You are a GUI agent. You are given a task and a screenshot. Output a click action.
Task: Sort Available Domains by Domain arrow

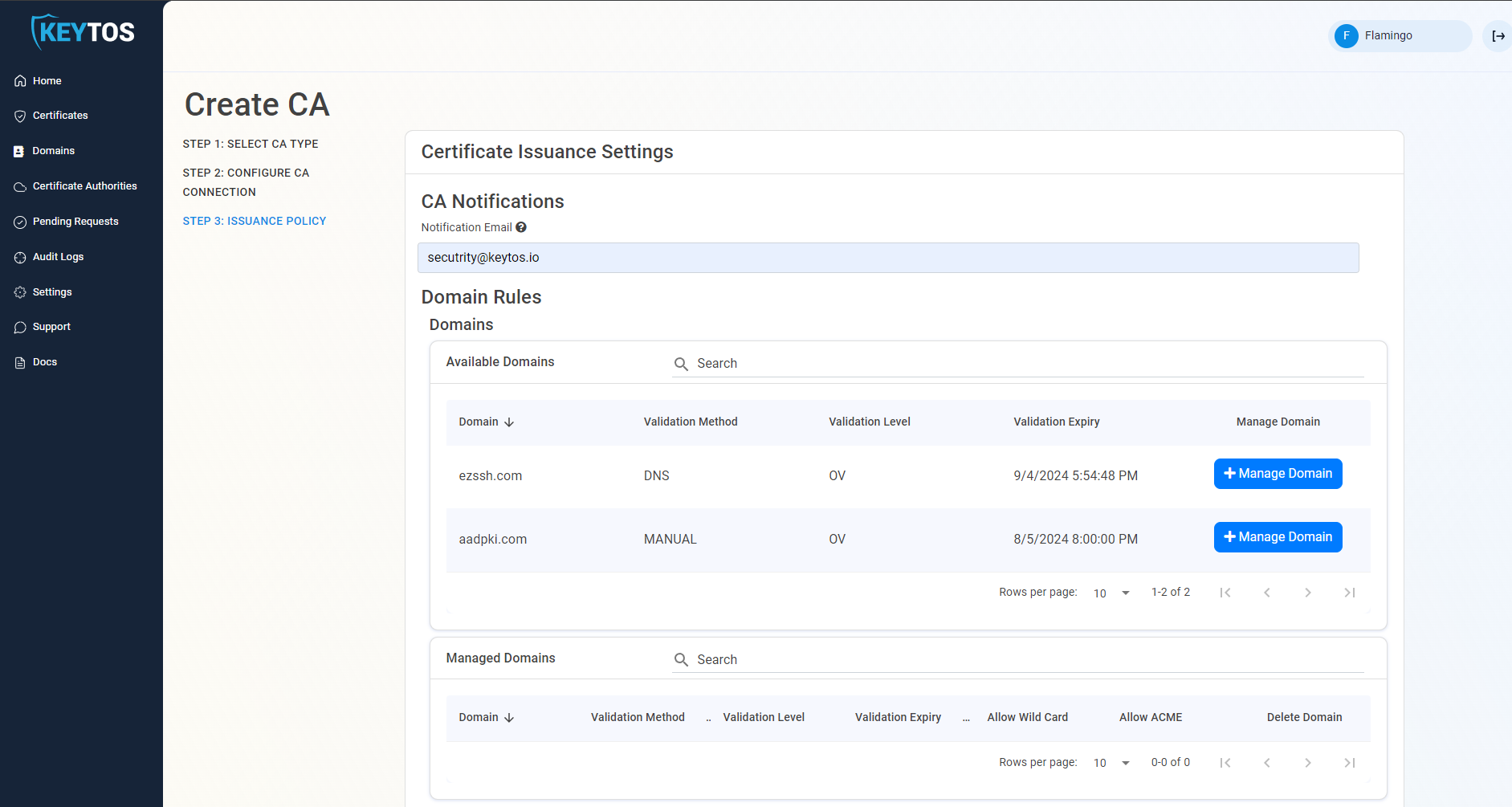tap(509, 422)
